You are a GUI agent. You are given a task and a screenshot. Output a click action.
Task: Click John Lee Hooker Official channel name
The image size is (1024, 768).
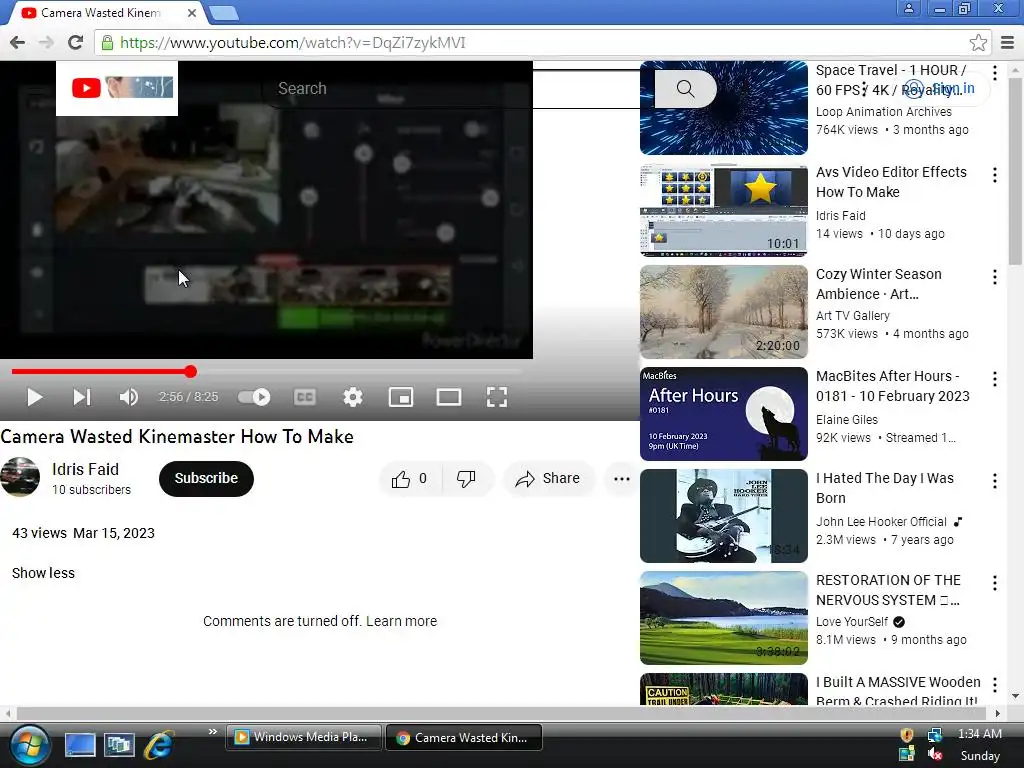pyautogui.click(x=881, y=522)
